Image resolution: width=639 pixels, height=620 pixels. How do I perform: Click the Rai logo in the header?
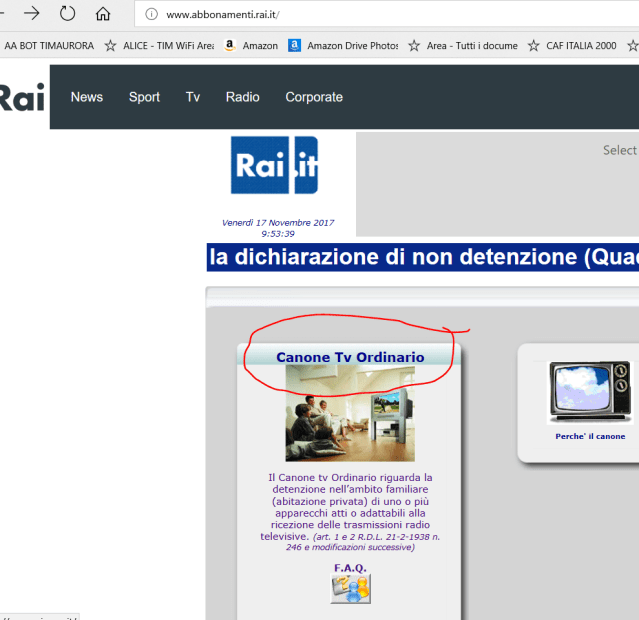[x=22, y=97]
